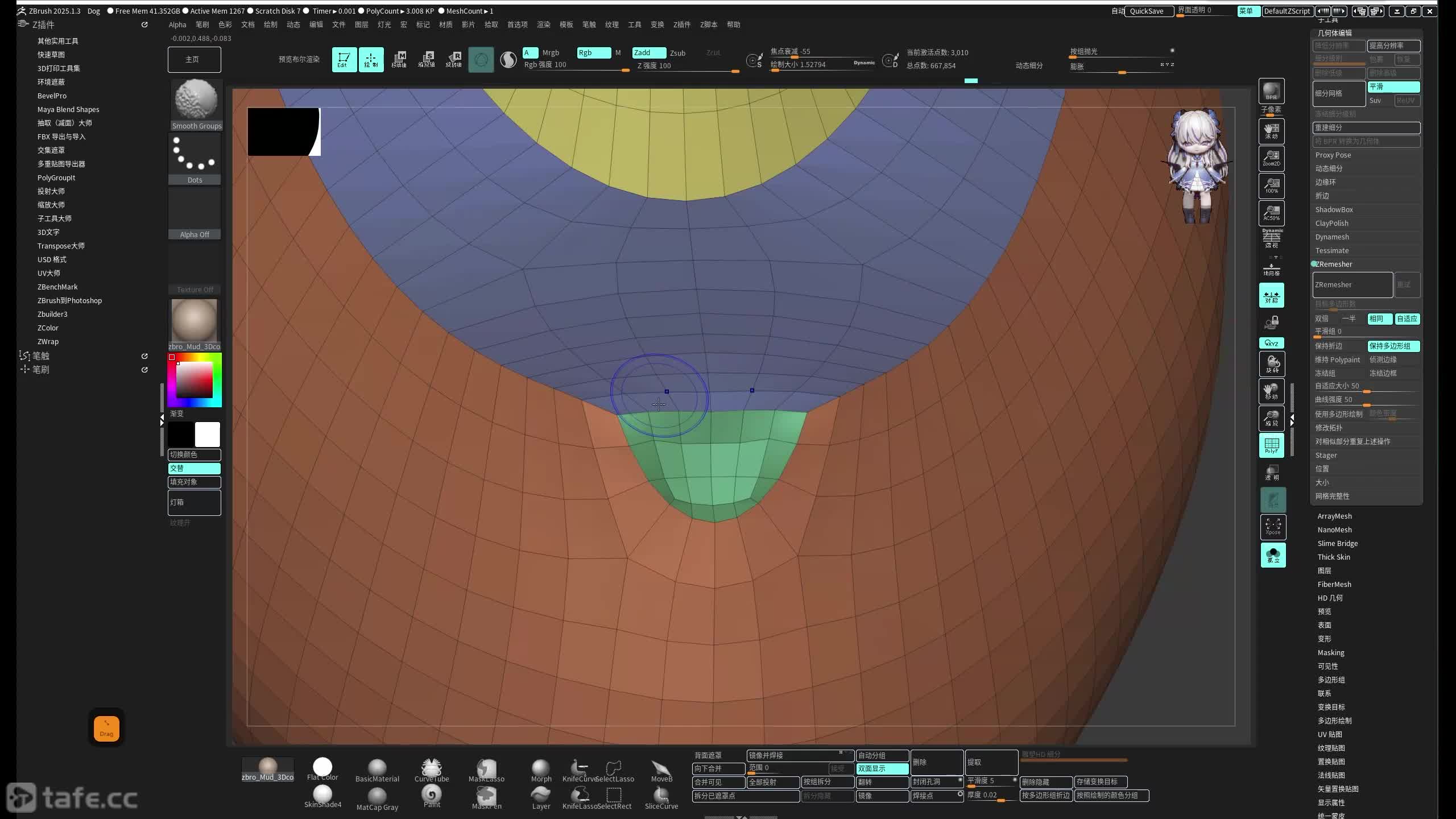Viewport: 1456px width, 819px height.
Task: Choose the Move gizmo icon
Action: pos(399,59)
